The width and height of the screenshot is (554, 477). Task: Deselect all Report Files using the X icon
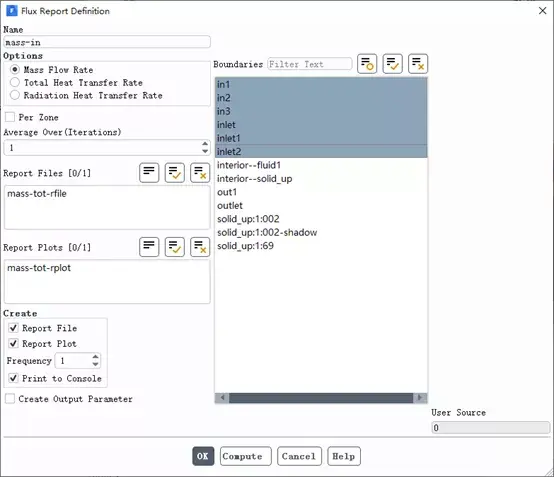[x=200, y=173]
